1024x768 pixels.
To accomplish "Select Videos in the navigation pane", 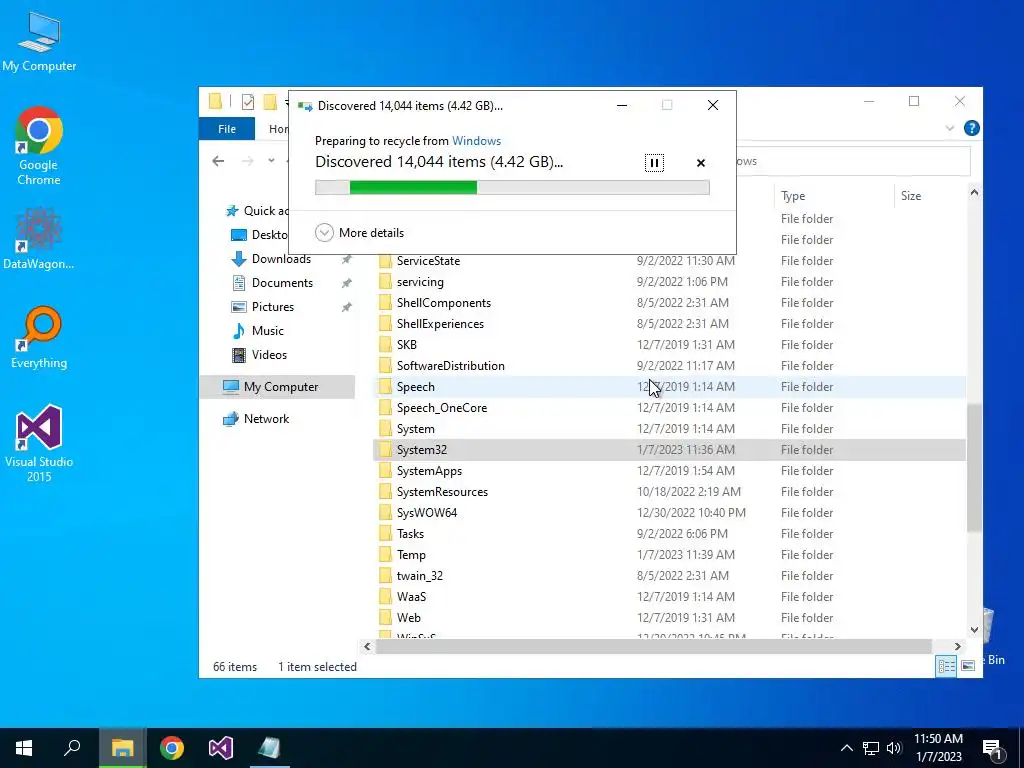I will 269,355.
